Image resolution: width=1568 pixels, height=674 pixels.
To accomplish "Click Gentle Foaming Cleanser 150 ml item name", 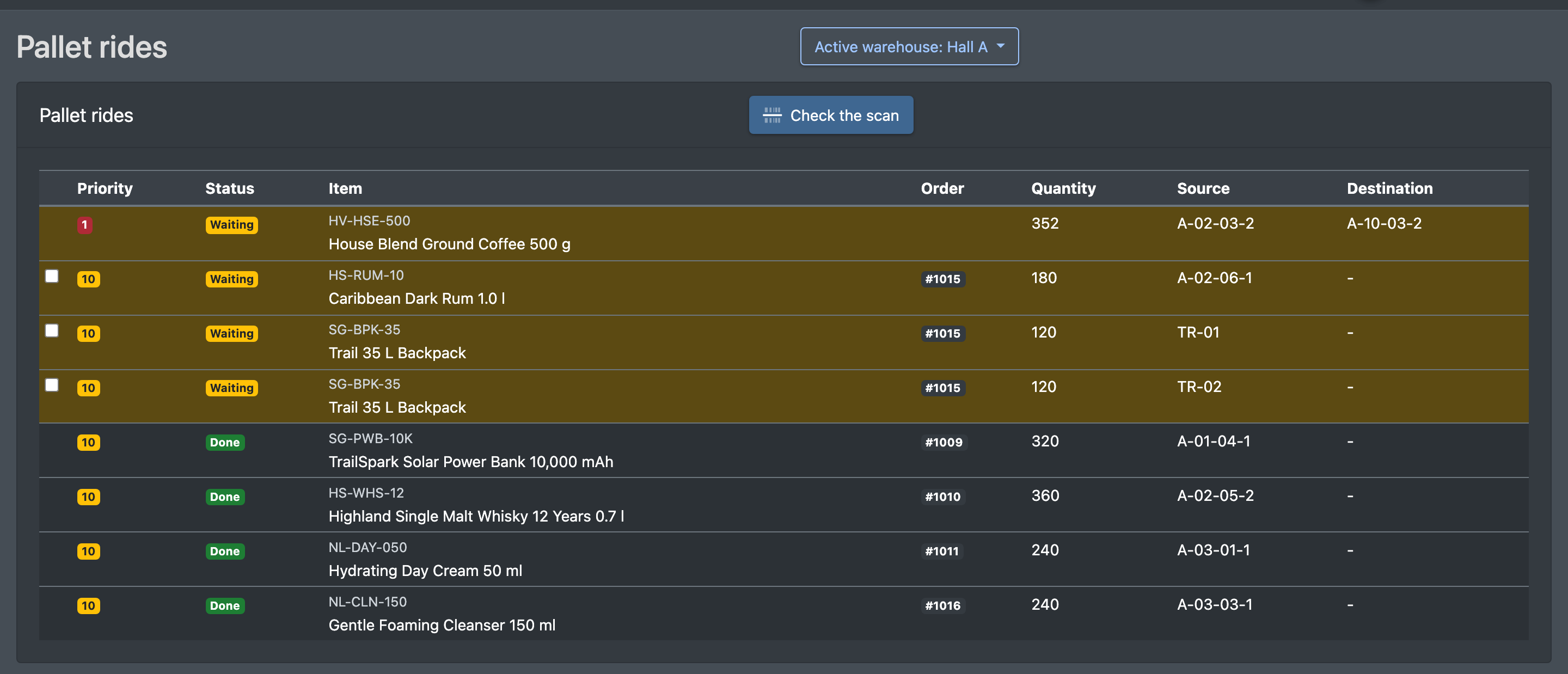I will point(442,626).
